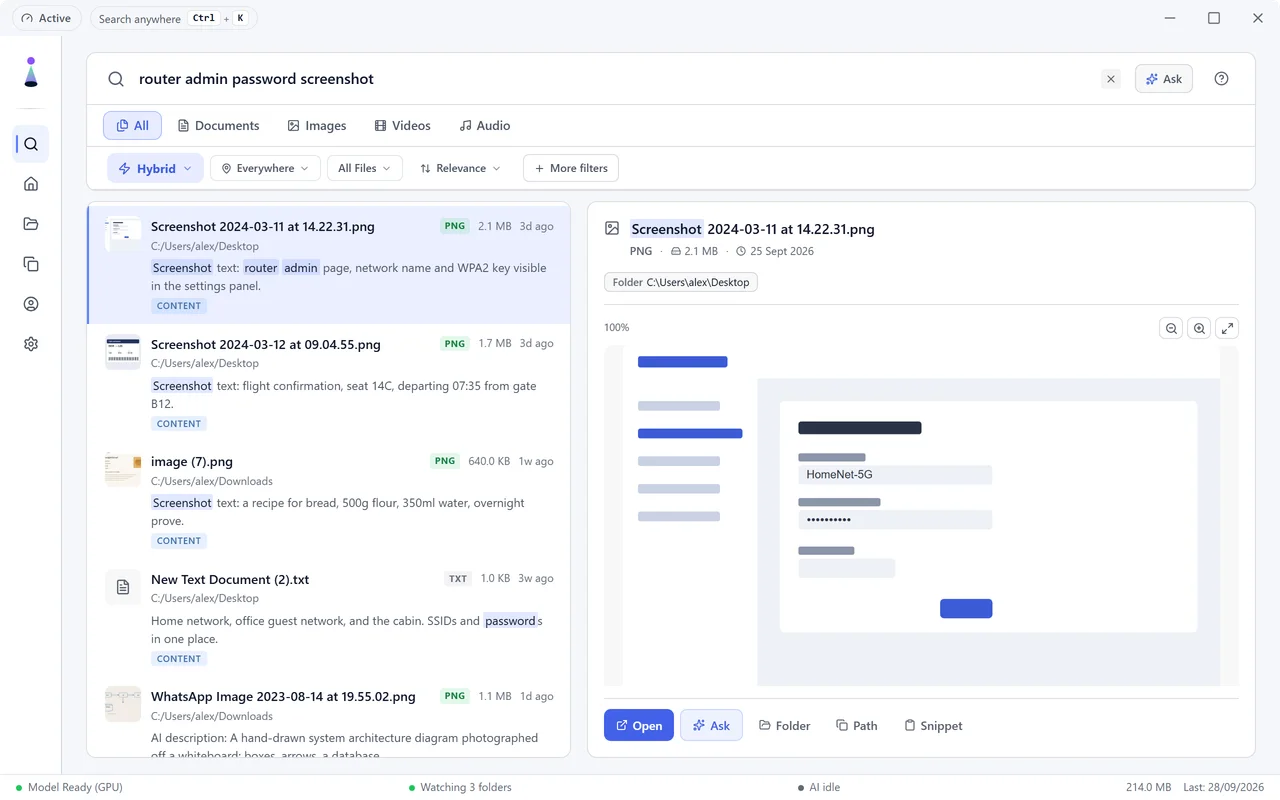The width and height of the screenshot is (1280, 800).
Task: Click in the search input field
Action: coord(614,79)
